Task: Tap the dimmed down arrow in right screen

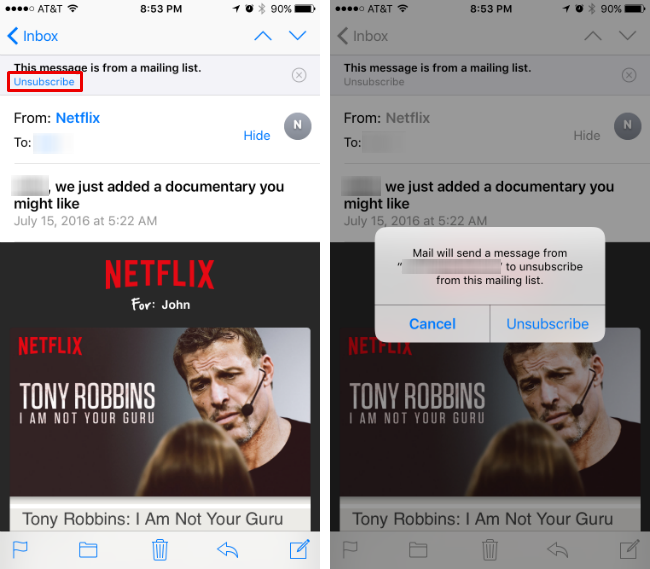Action: (628, 36)
